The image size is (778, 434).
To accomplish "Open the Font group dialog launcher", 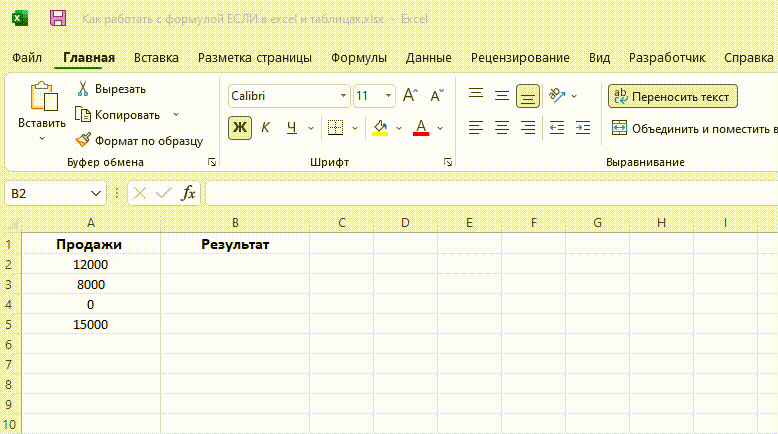I will tap(448, 162).
